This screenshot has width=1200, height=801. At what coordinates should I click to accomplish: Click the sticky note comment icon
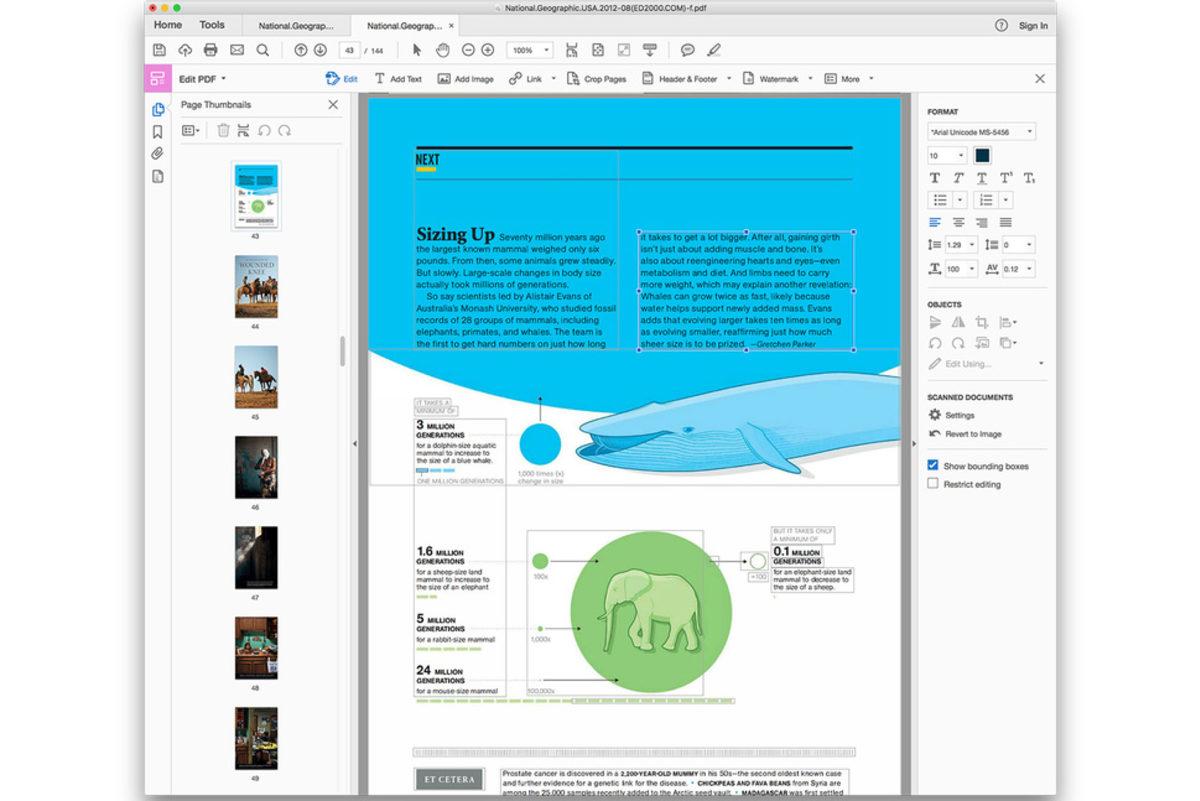point(686,49)
